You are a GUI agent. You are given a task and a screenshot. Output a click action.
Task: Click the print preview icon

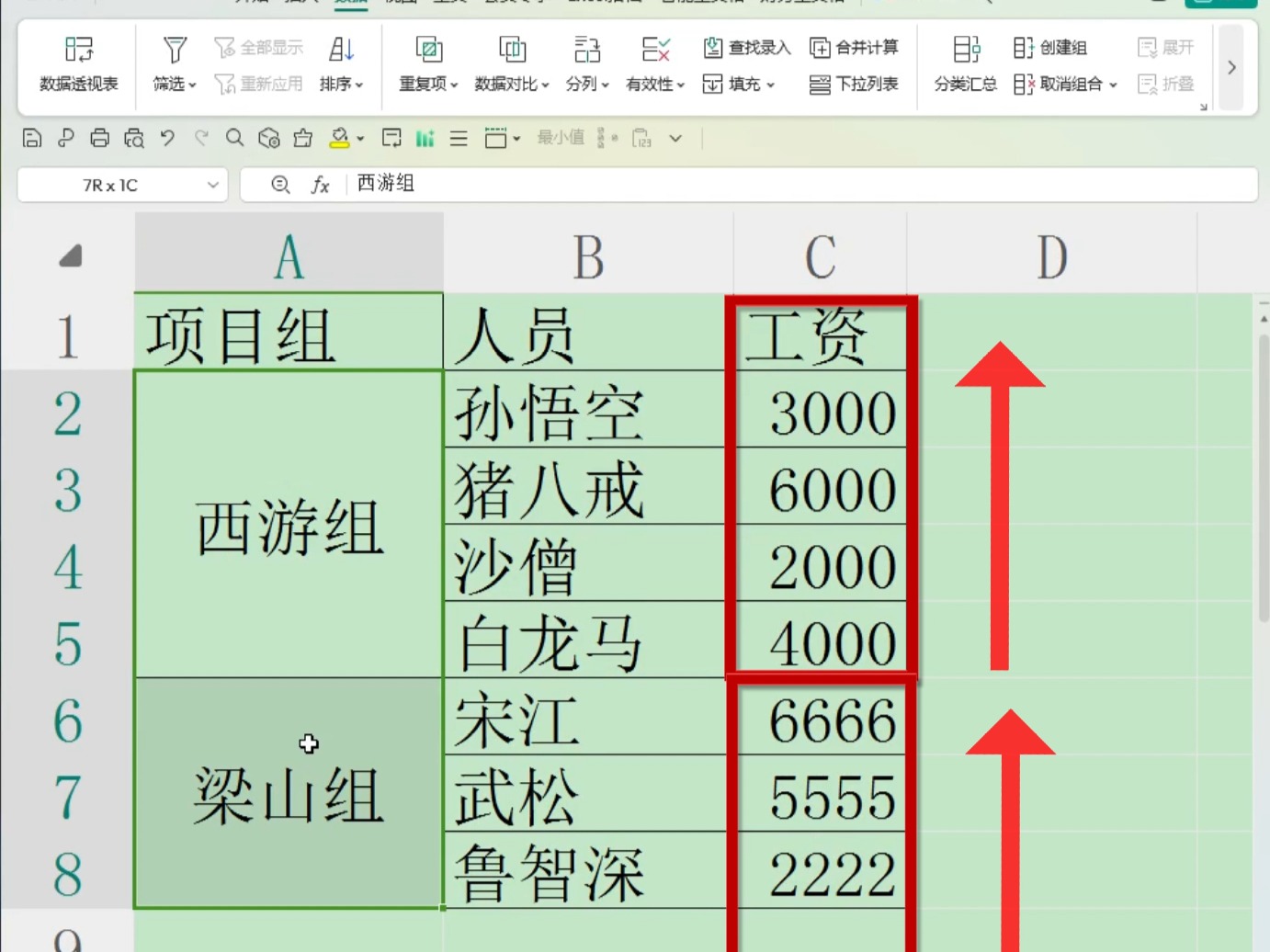coord(134,138)
